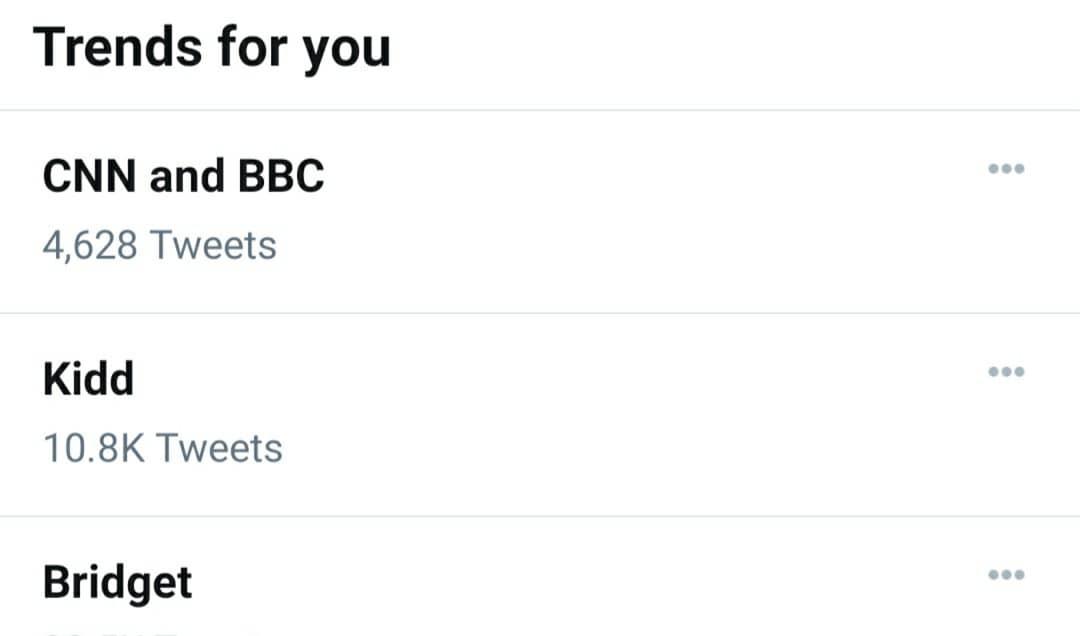The height and width of the screenshot is (636, 1080).
Task: Click the word BBC in first trend
Action: click(281, 176)
